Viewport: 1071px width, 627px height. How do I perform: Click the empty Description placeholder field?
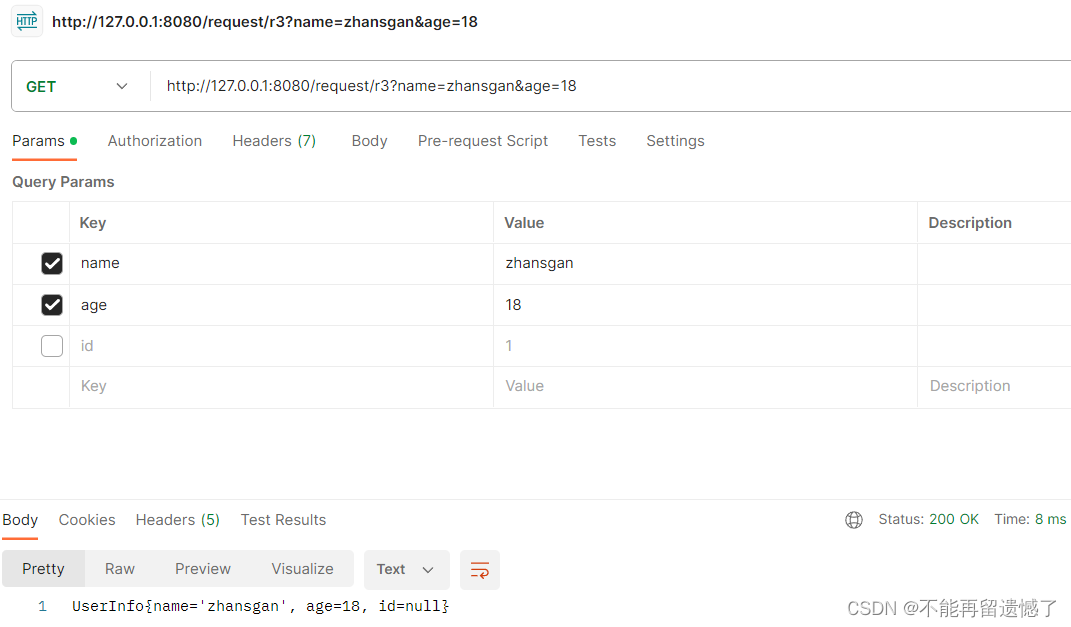(994, 387)
